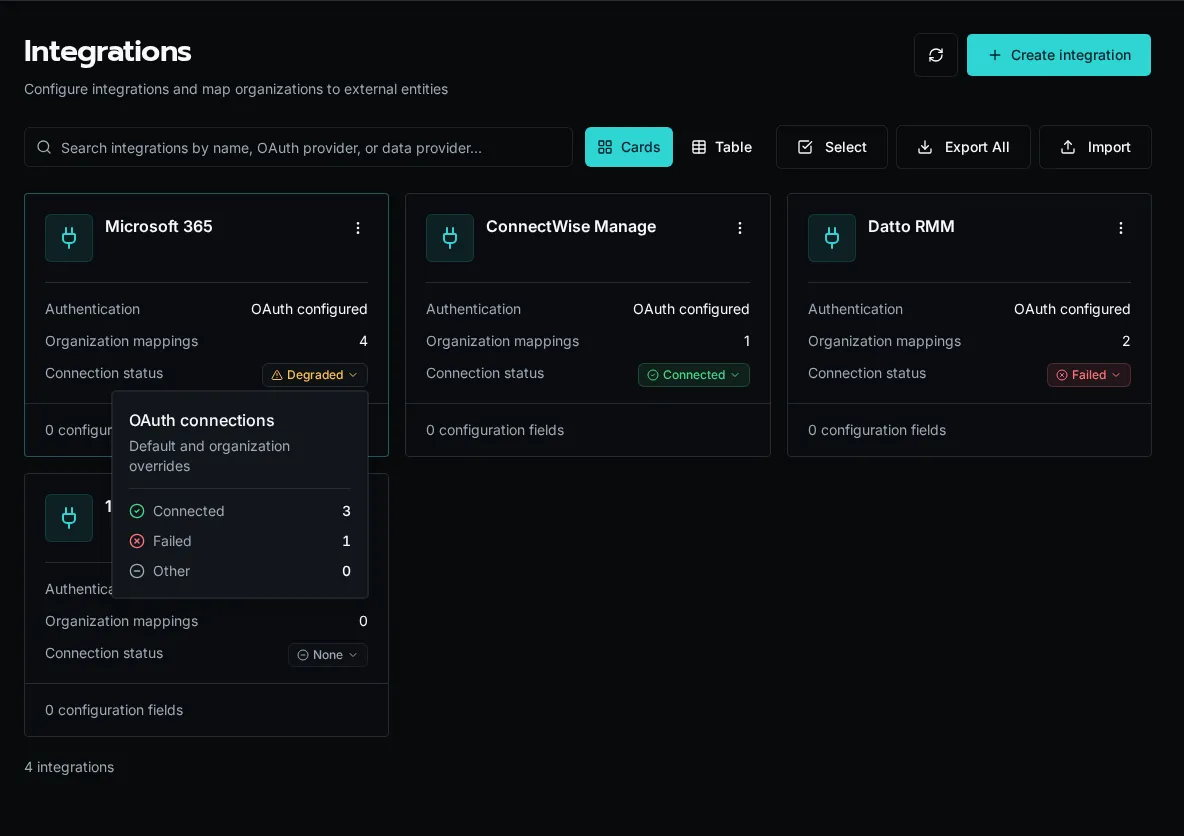Click the '4 integrations' count text
The image size is (1184, 836).
tap(69, 767)
